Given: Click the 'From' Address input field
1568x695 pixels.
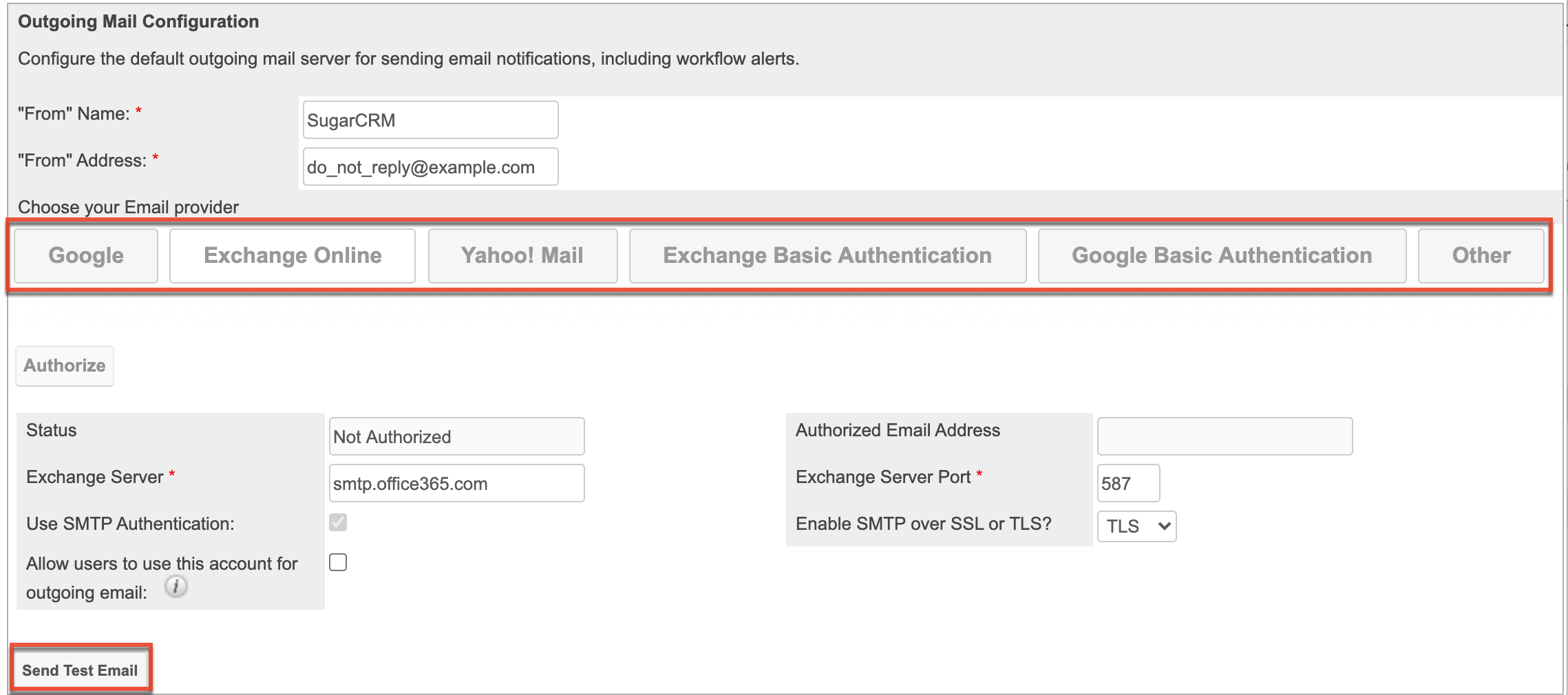Looking at the screenshot, I should pyautogui.click(x=430, y=166).
